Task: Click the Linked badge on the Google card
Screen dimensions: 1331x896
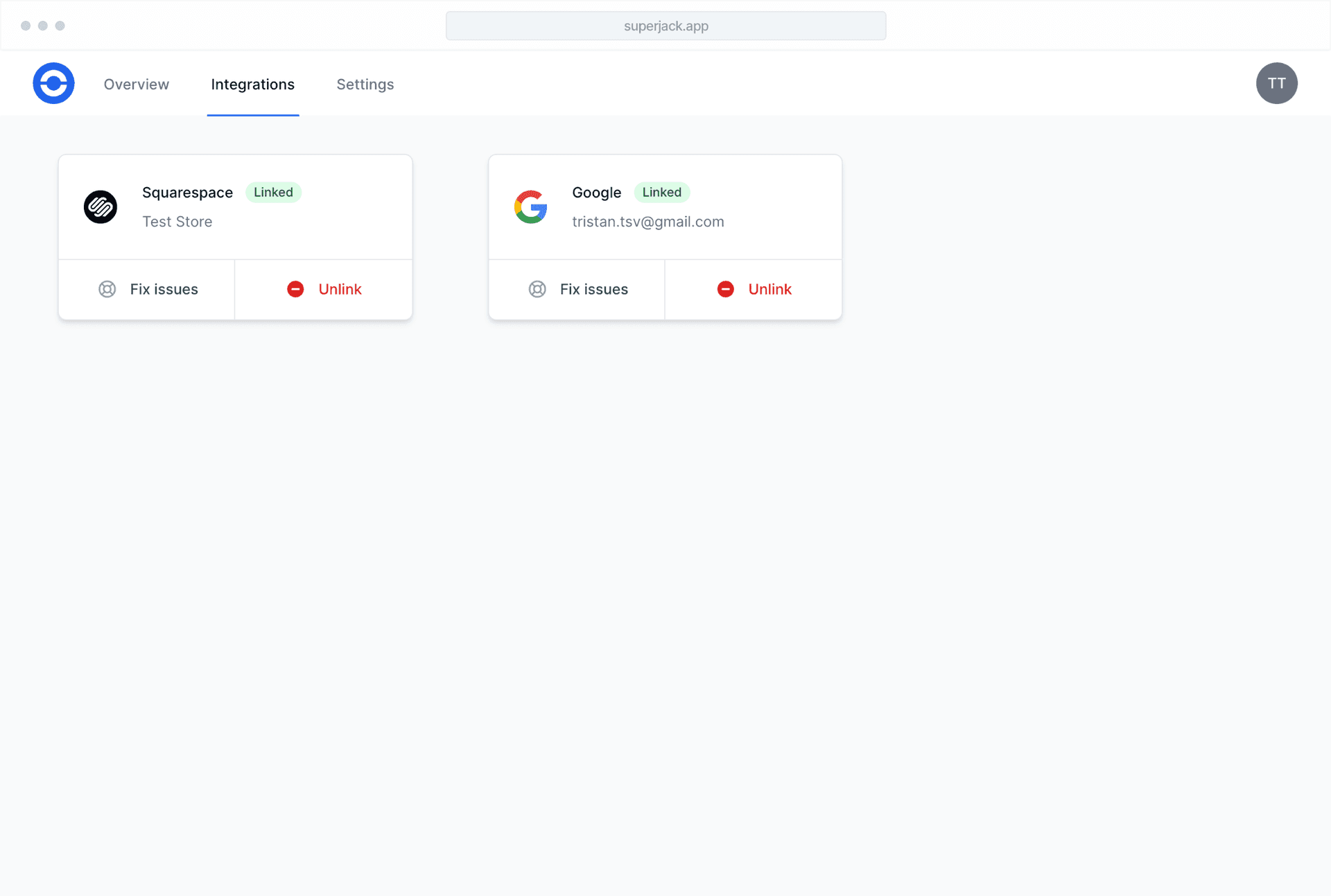Action: (661, 192)
